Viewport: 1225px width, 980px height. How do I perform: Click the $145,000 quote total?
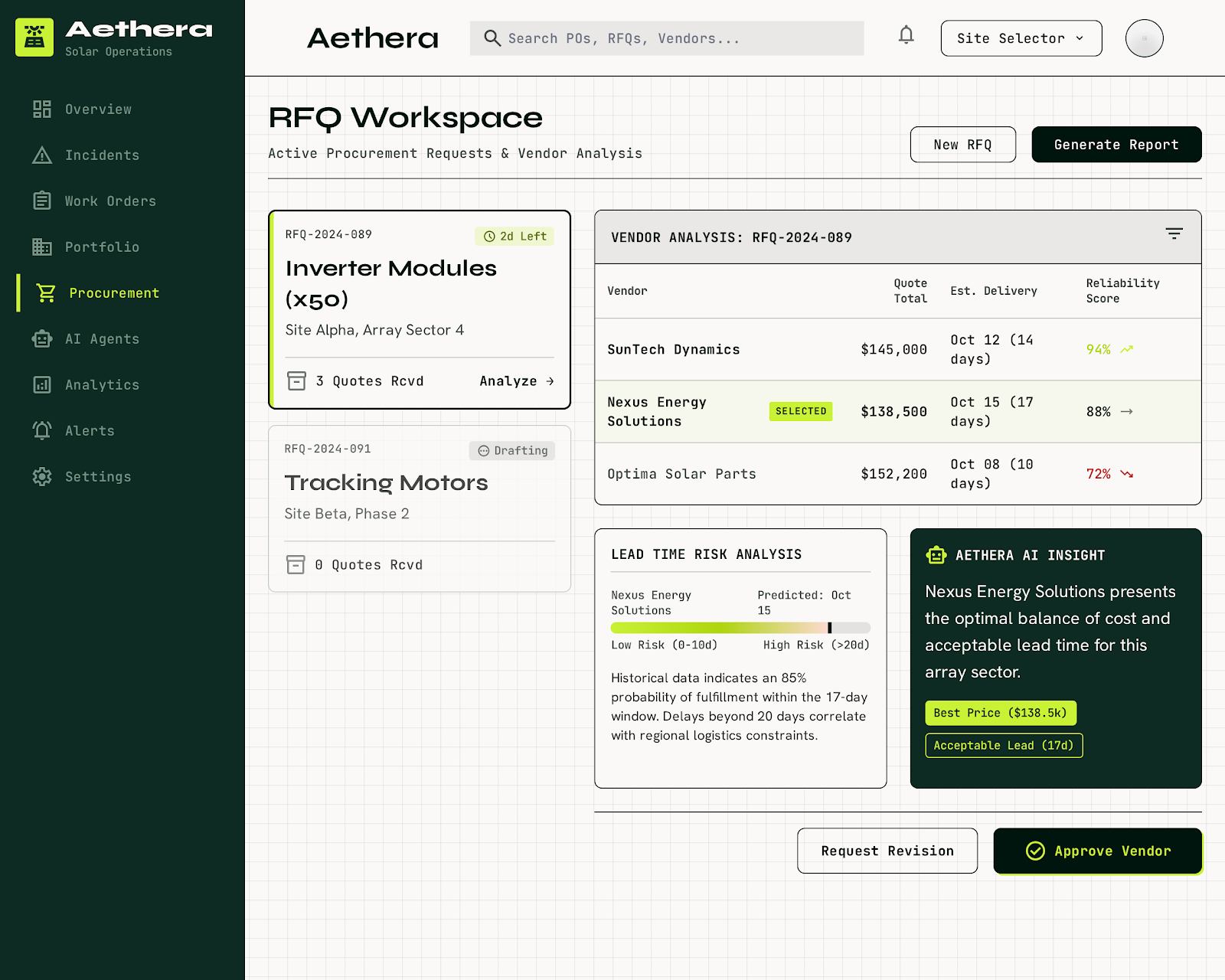pos(893,350)
